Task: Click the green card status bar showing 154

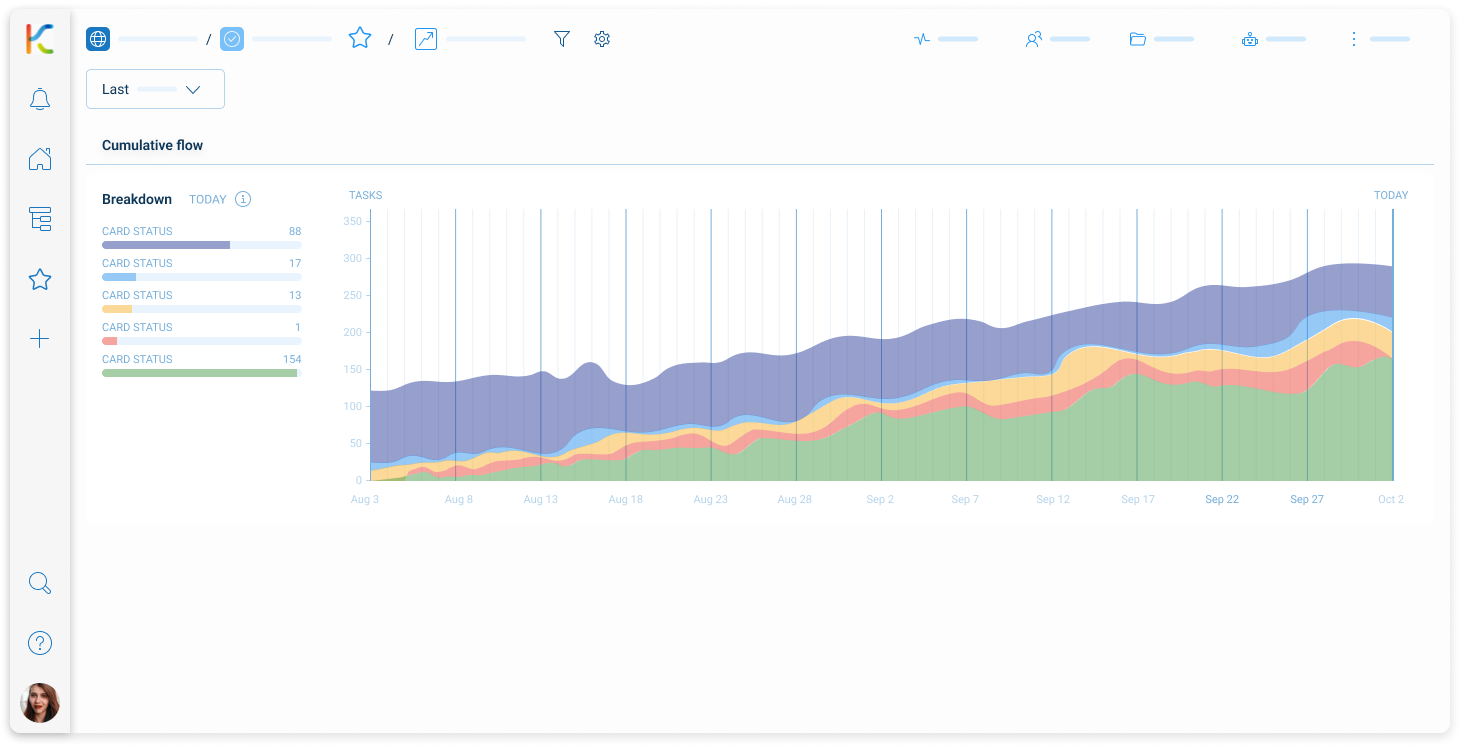Action: click(x=200, y=373)
